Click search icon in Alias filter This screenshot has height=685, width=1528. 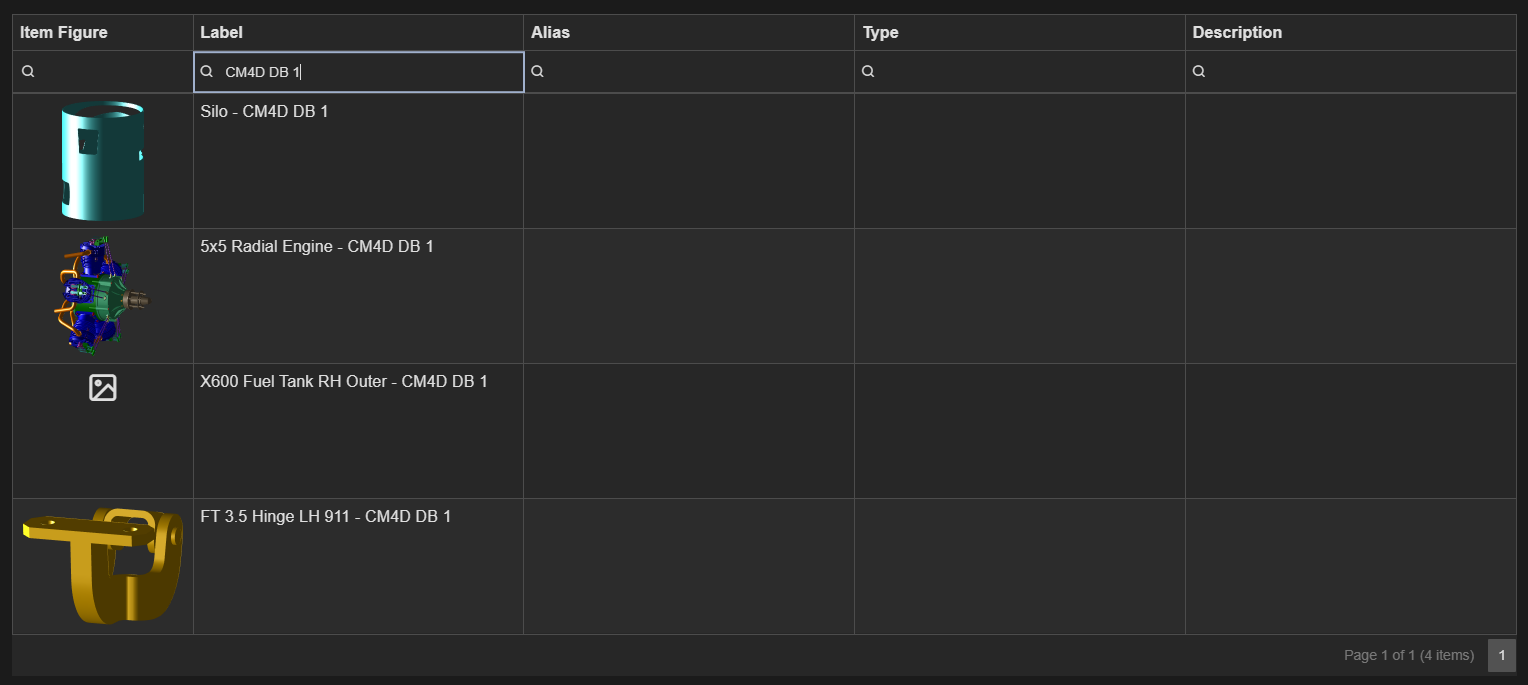pos(537,72)
